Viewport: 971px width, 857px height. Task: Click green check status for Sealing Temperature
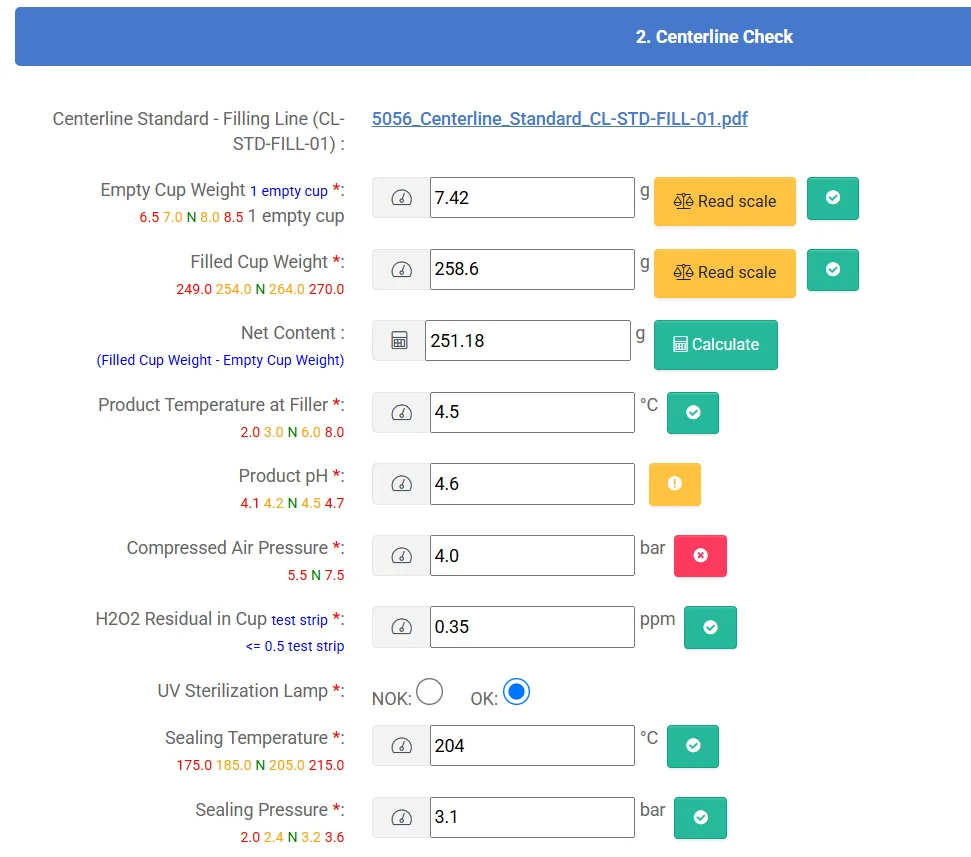693,746
